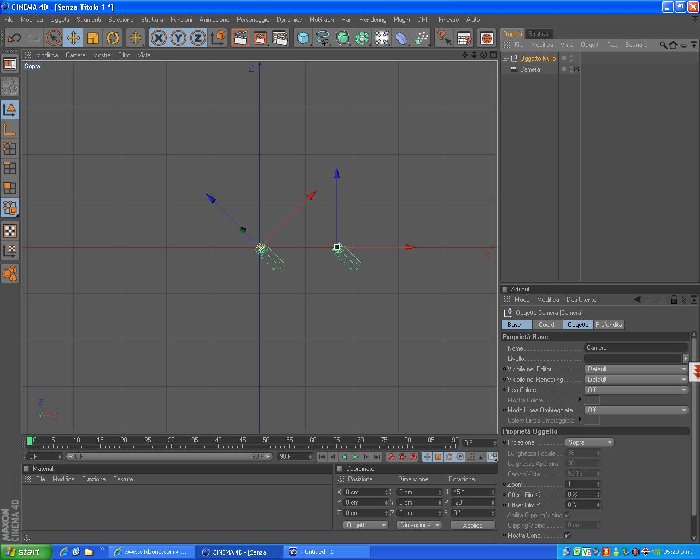Click the Render to Picture Viewer icon
Viewport: 700px width, 560px height.
tap(260, 38)
